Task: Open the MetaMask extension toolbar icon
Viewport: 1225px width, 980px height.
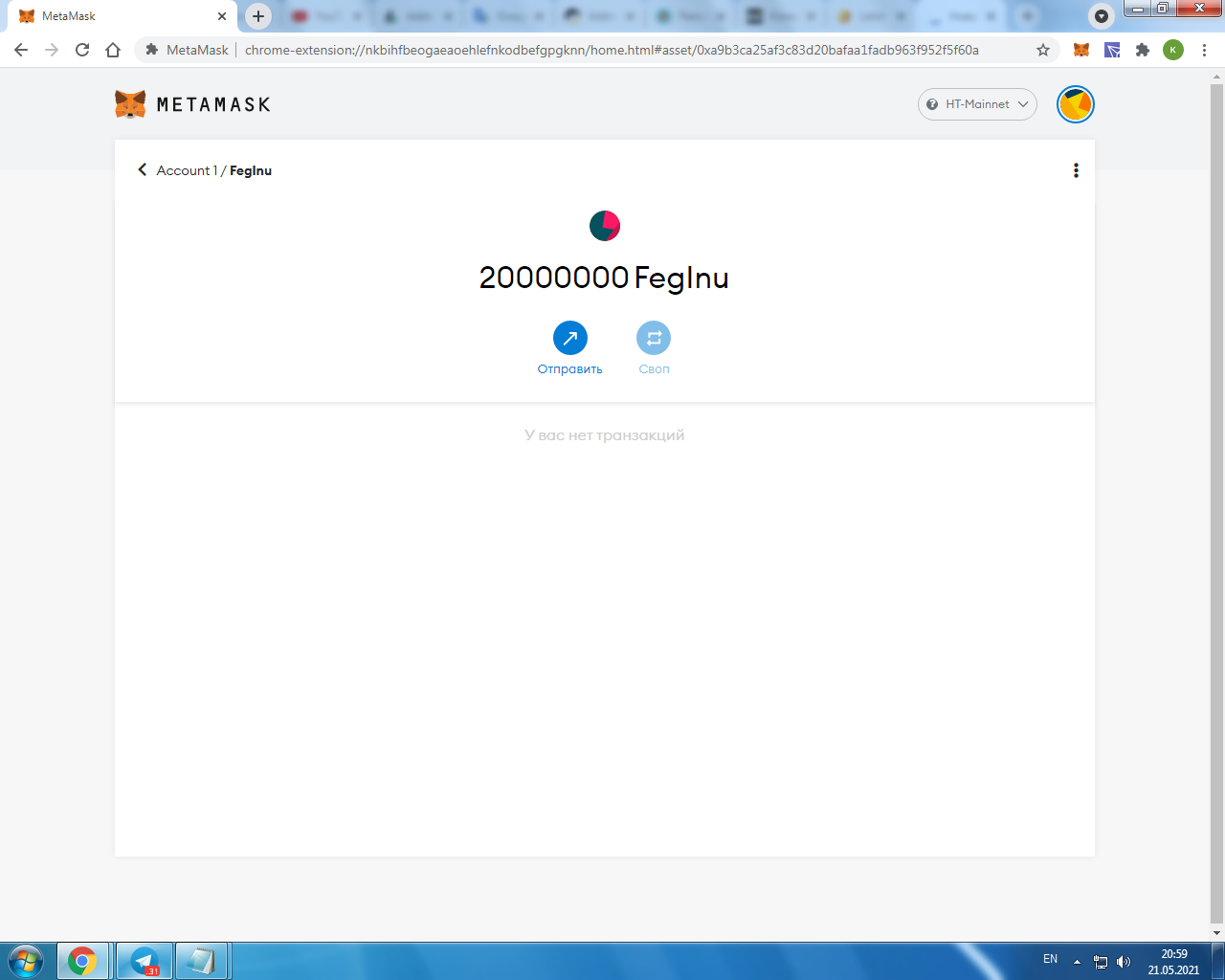Action: pyautogui.click(x=1081, y=50)
